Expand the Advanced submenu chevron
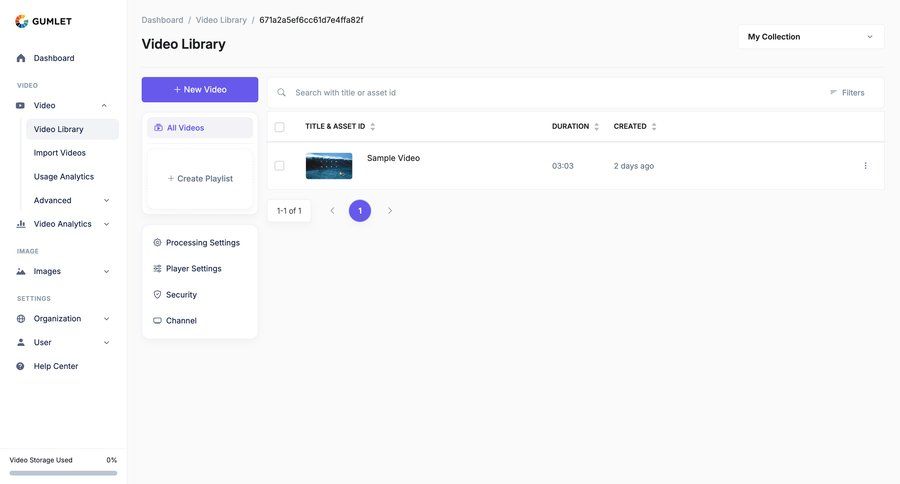The width and height of the screenshot is (900, 484). (106, 200)
